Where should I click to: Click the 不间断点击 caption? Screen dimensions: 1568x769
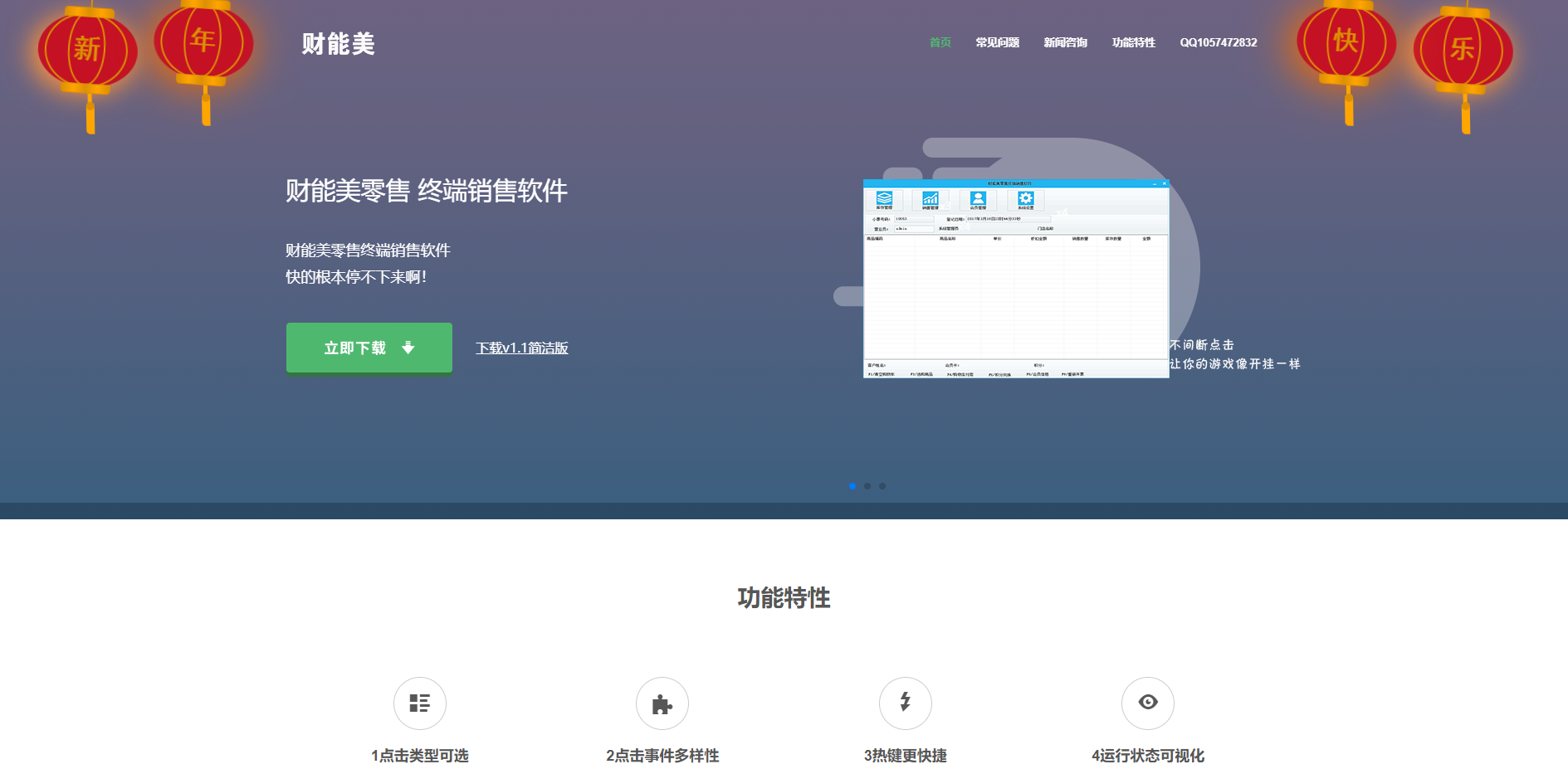(x=1201, y=344)
